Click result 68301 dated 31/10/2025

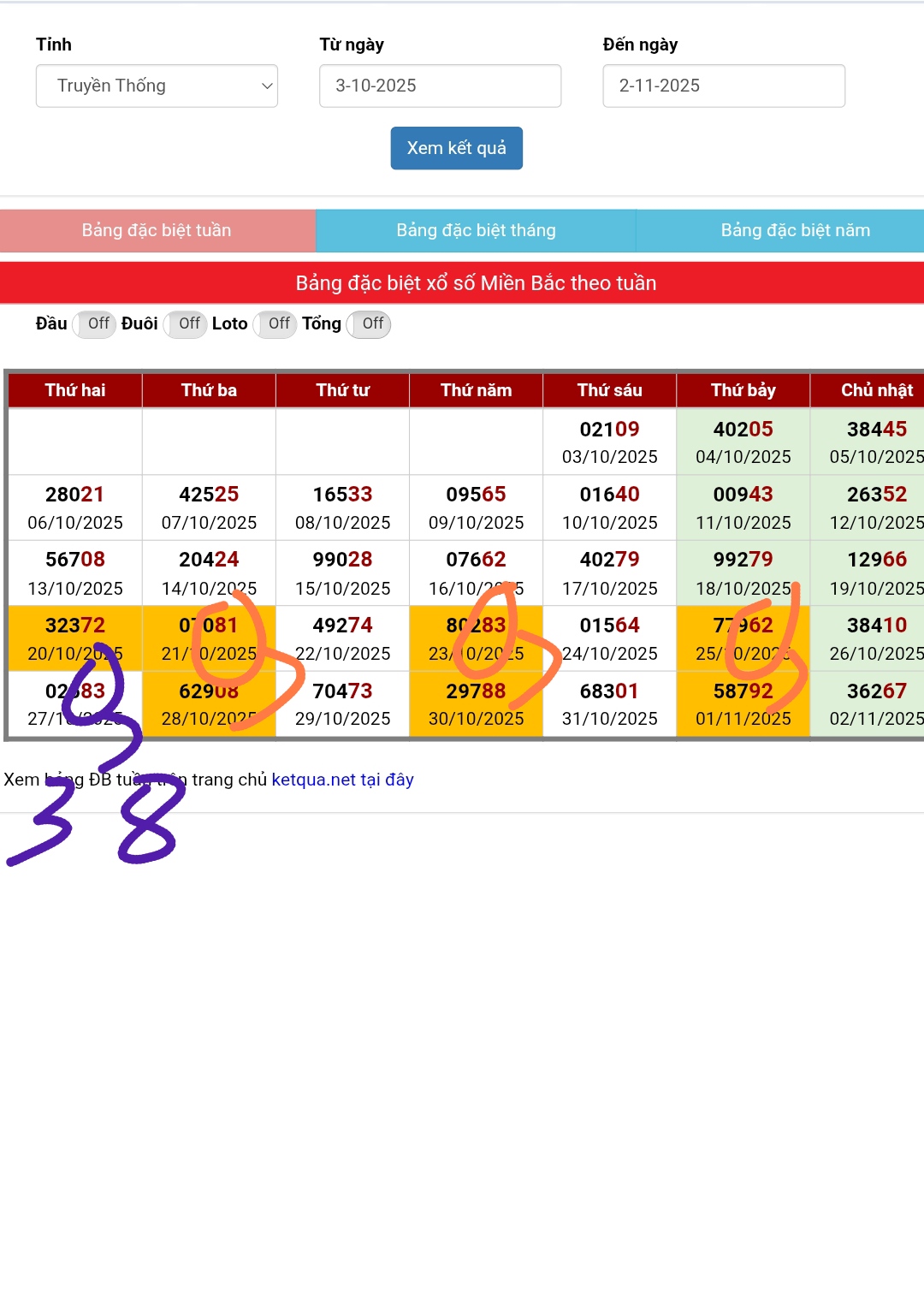(609, 704)
